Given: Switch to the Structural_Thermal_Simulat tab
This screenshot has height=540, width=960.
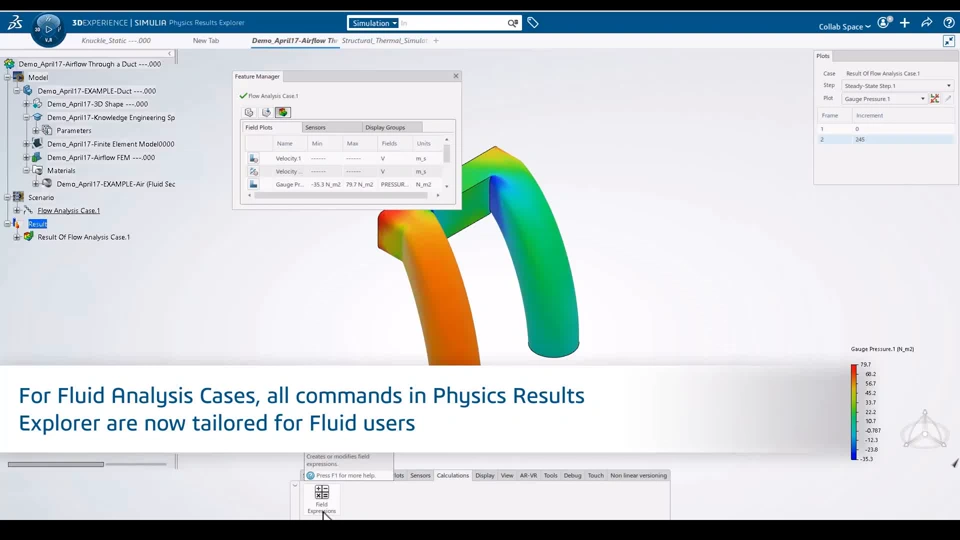Looking at the screenshot, I should click(x=384, y=40).
